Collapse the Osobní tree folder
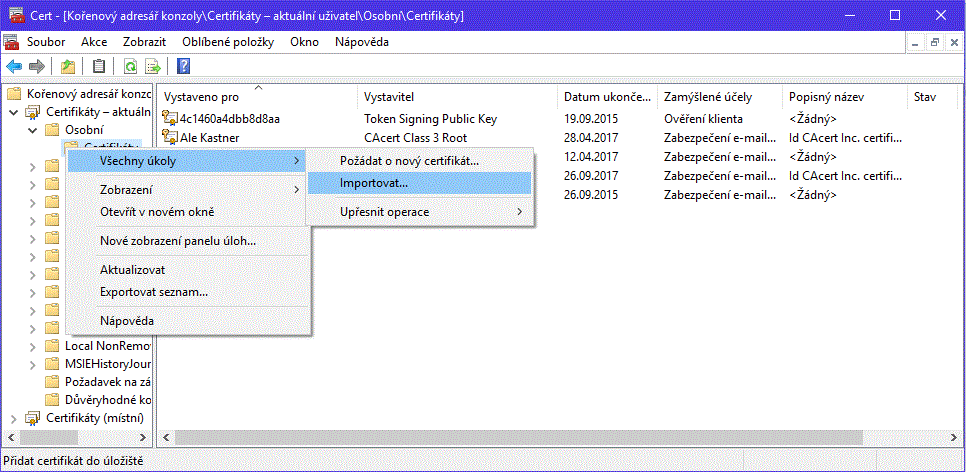Viewport: 966px width, 472px height. (x=33, y=130)
